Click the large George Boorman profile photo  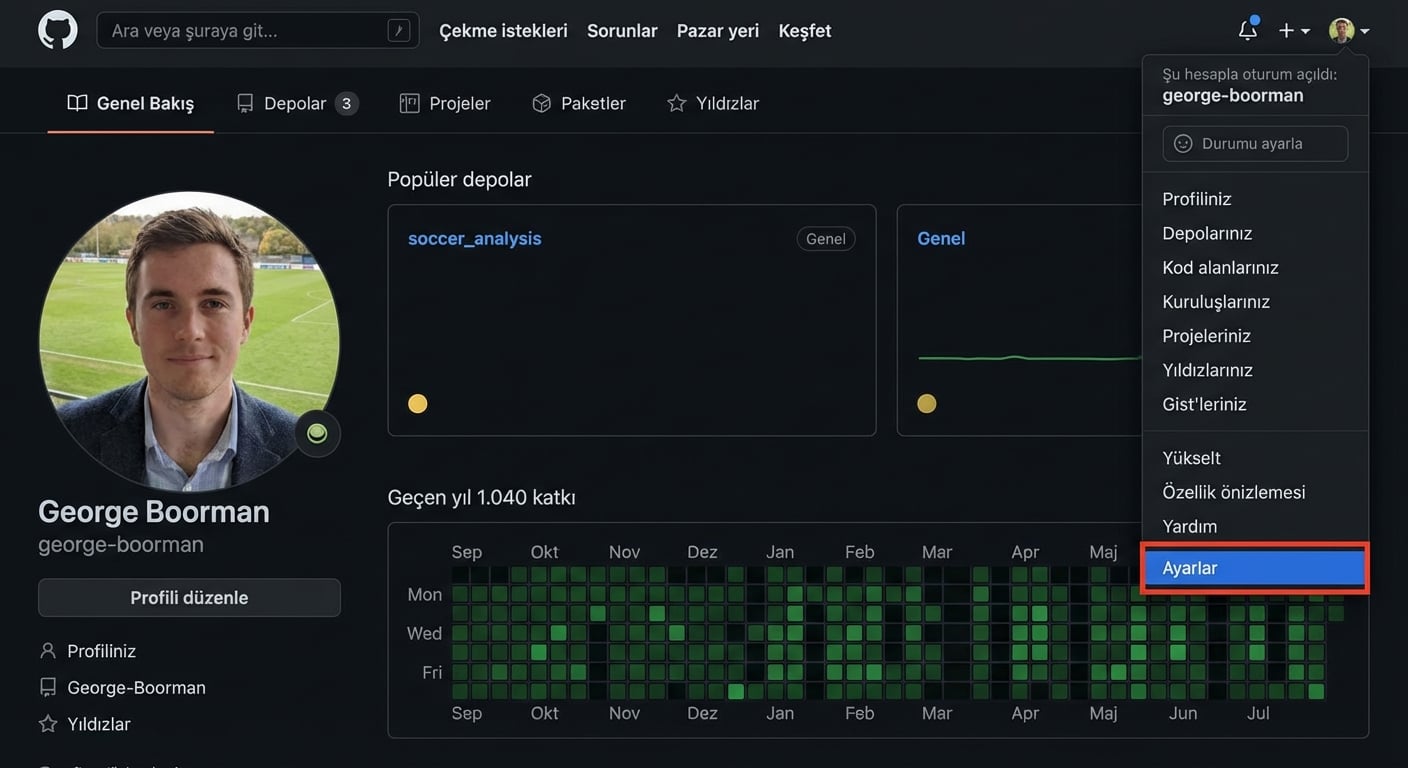189,341
